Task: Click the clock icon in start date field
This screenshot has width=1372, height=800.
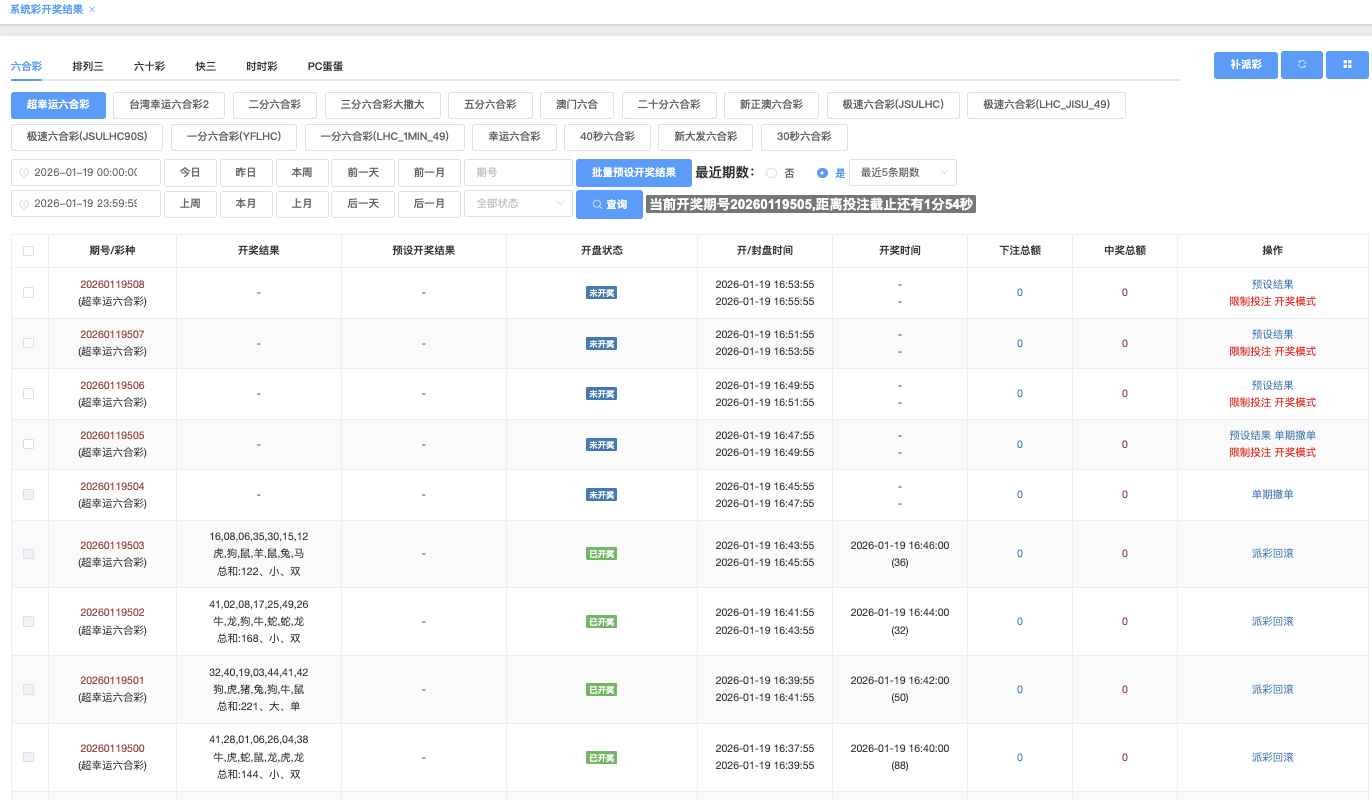Action: 24,173
